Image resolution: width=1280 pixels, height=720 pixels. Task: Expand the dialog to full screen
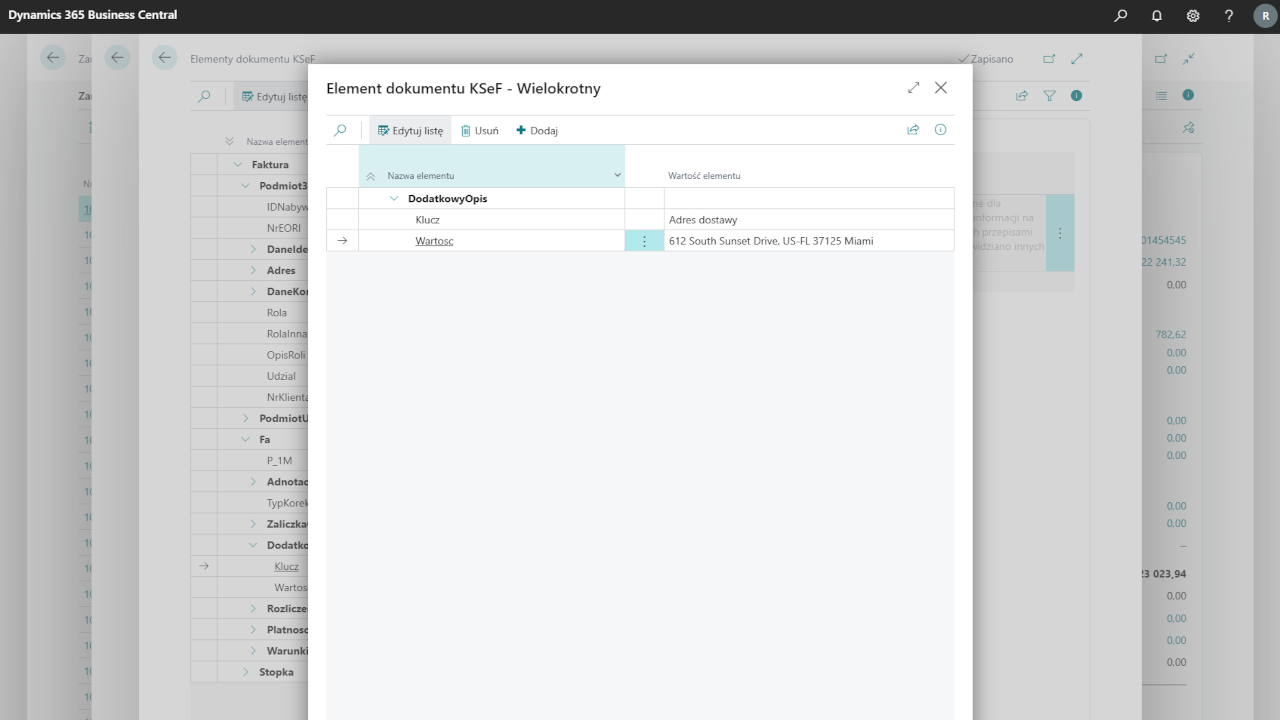(913, 88)
